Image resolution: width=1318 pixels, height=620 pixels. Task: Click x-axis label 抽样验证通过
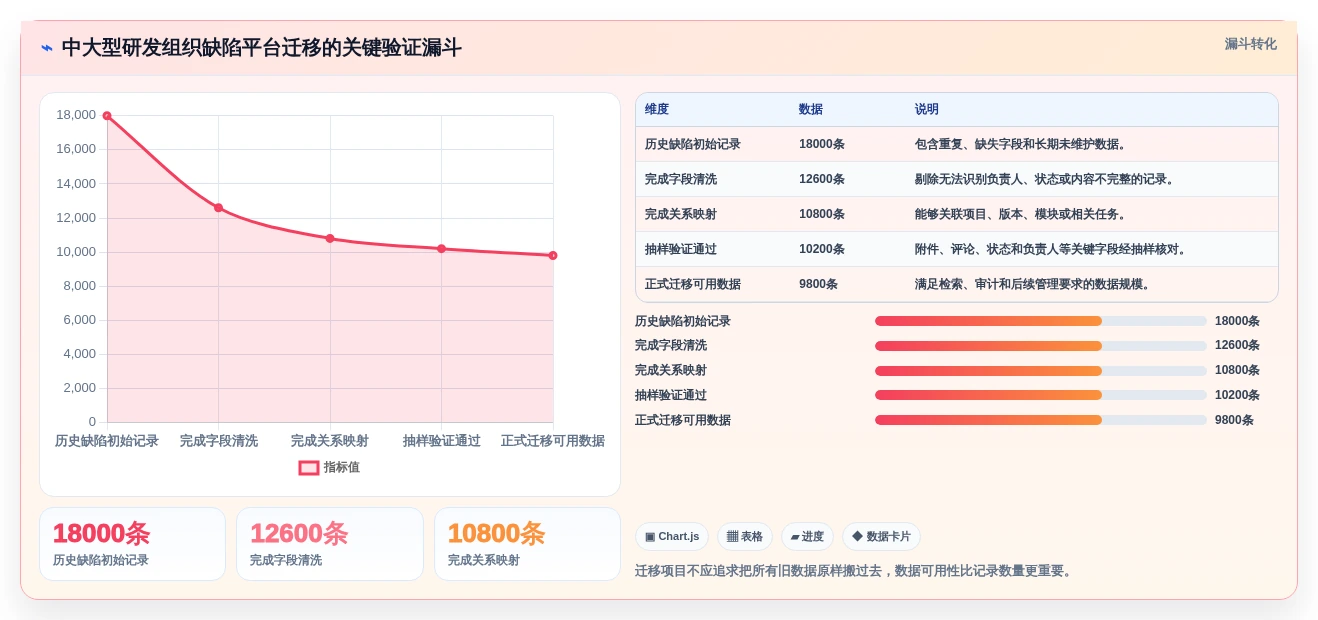[x=441, y=441]
